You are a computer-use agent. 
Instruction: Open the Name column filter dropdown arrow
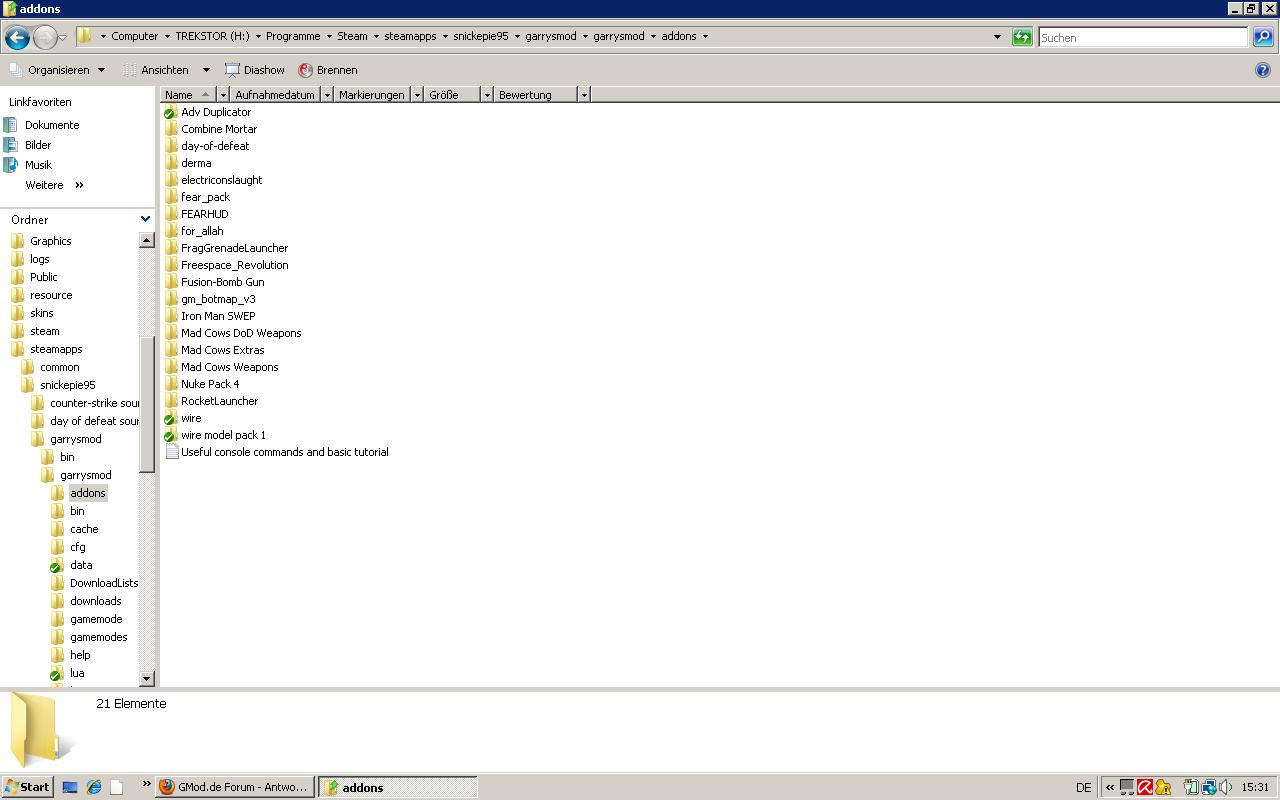pos(223,95)
